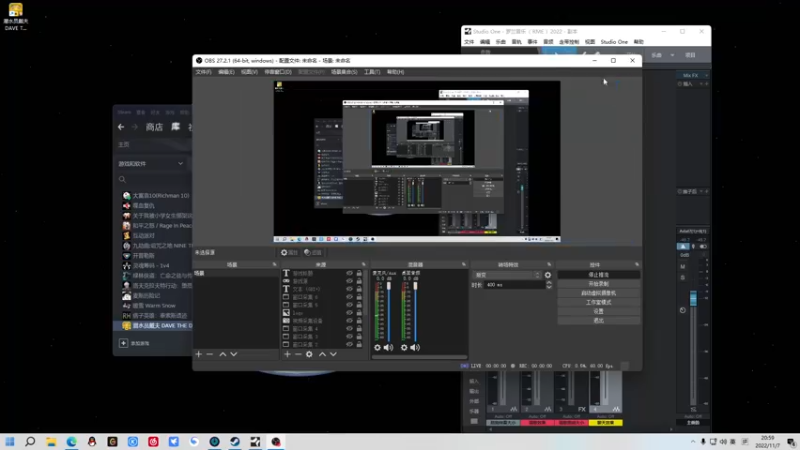The image size is (800, 450).
Task: Click the exit button in OBS controls
Action: [x=598, y=320]
